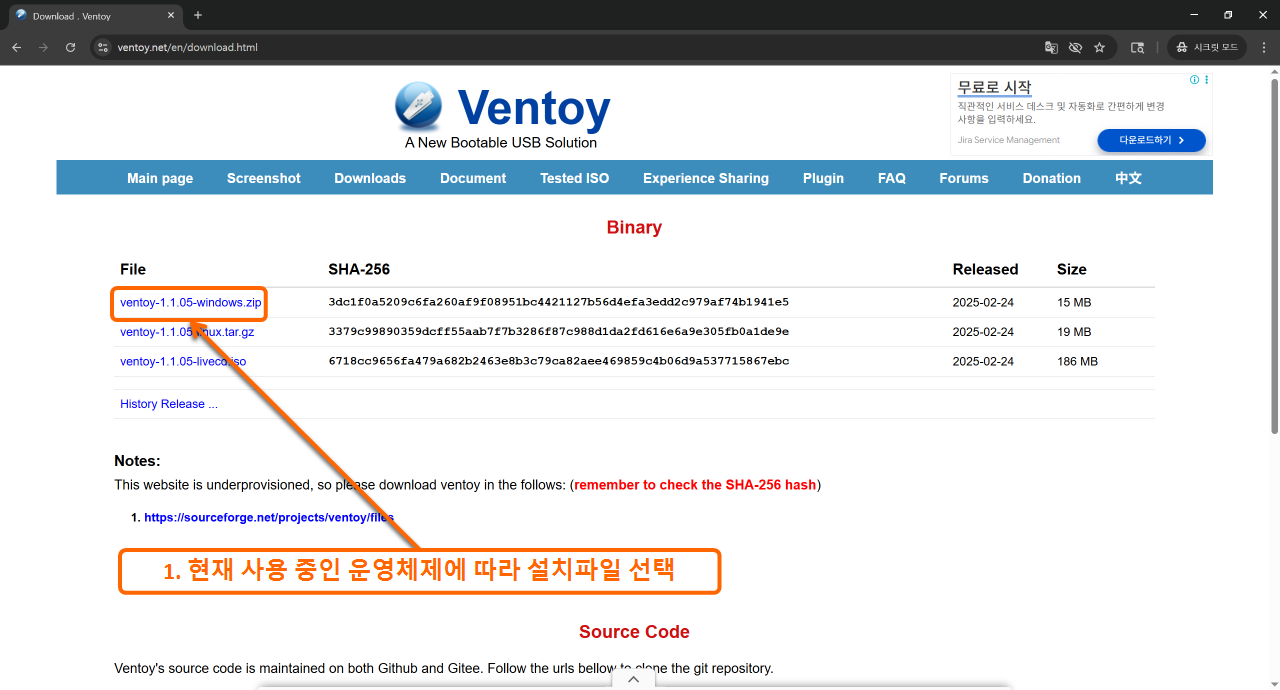Screen dimensions: 1280x690
Task: Open Google Translate icon in address bar
Action: pyautogui.click(x=1050, y=47)
